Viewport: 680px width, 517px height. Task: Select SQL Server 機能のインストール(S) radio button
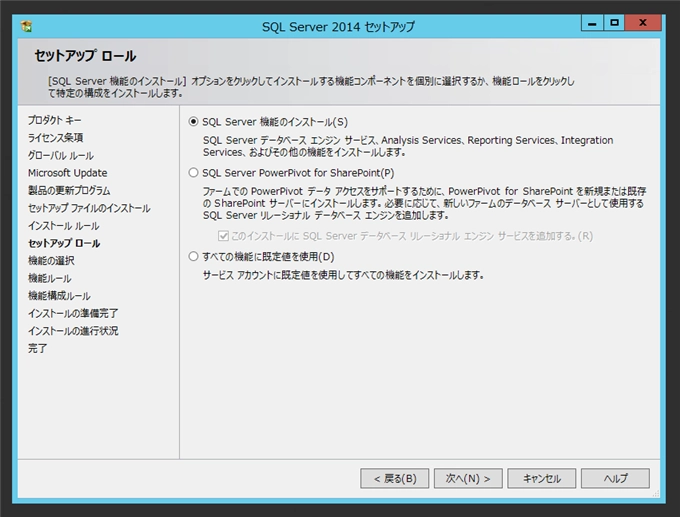[193, 122]
